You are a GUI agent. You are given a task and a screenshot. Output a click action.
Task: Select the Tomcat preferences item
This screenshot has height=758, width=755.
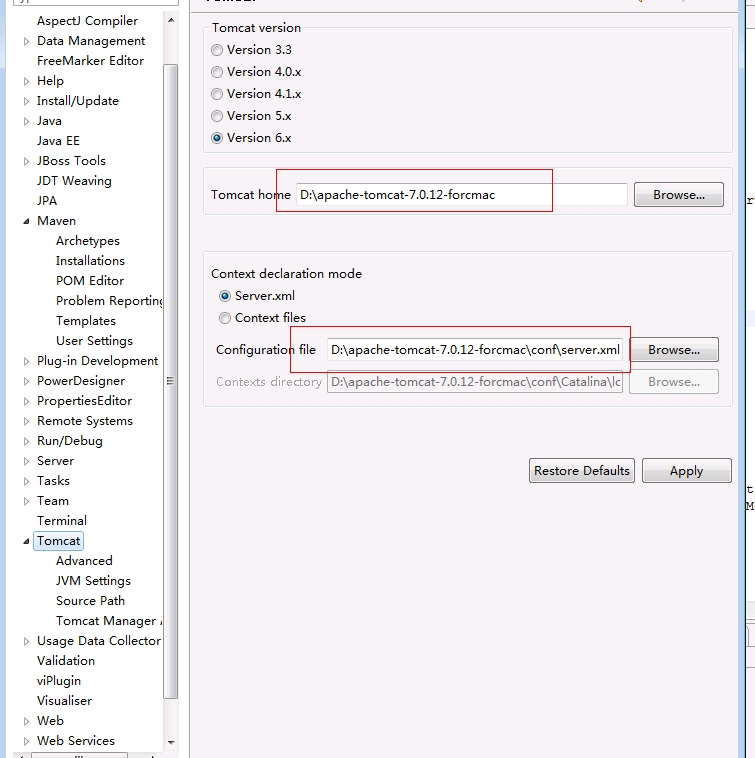point(58,541)
